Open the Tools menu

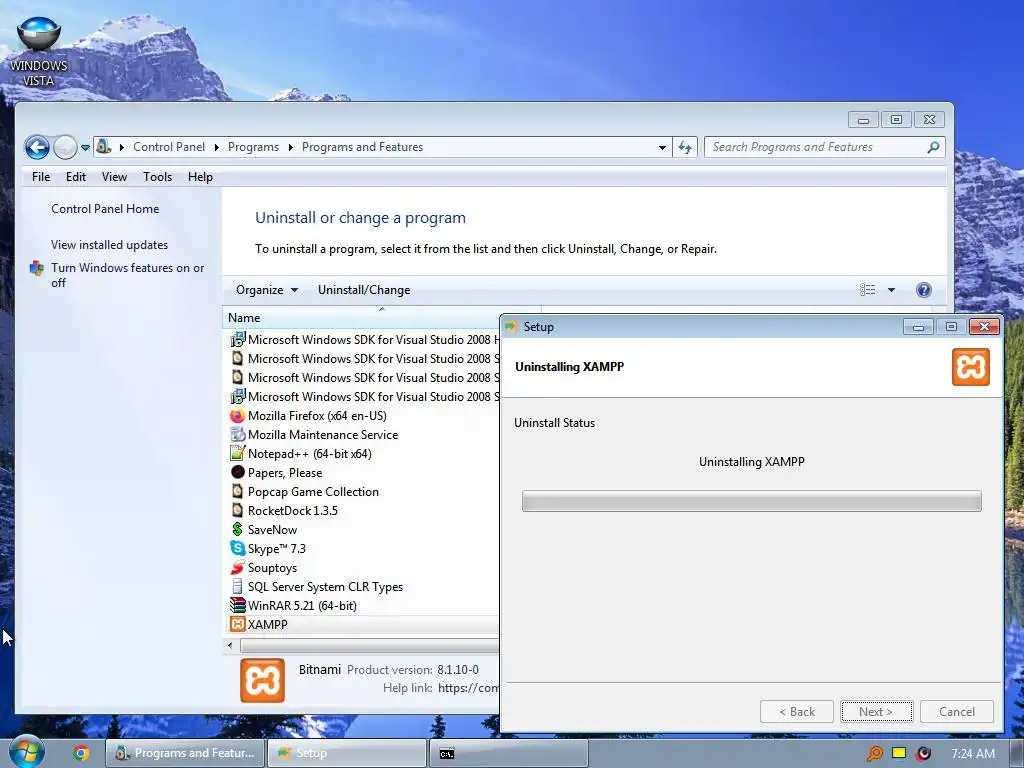tap(157, 177)
